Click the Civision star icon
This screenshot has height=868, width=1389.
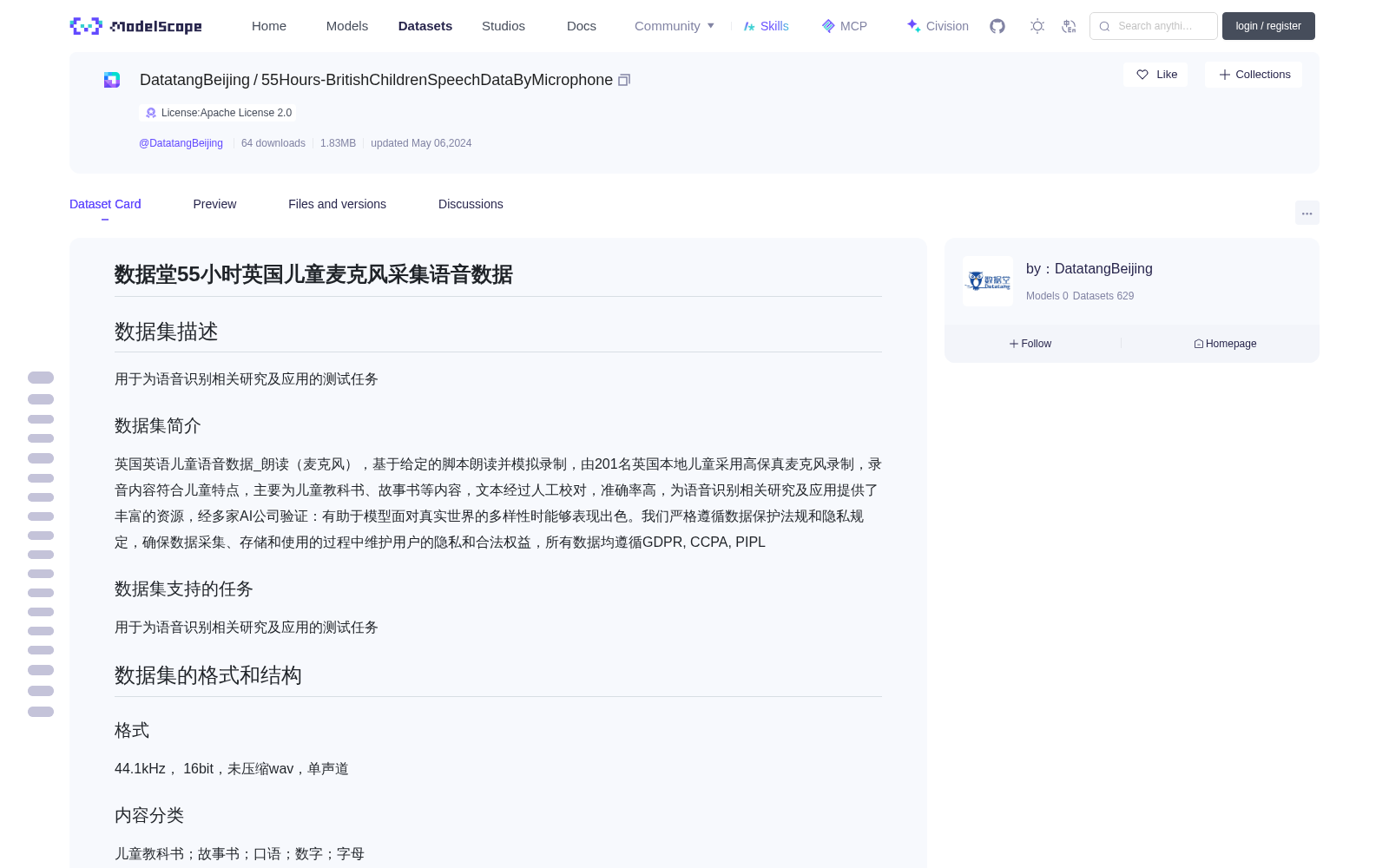click(x=914, y=26)
